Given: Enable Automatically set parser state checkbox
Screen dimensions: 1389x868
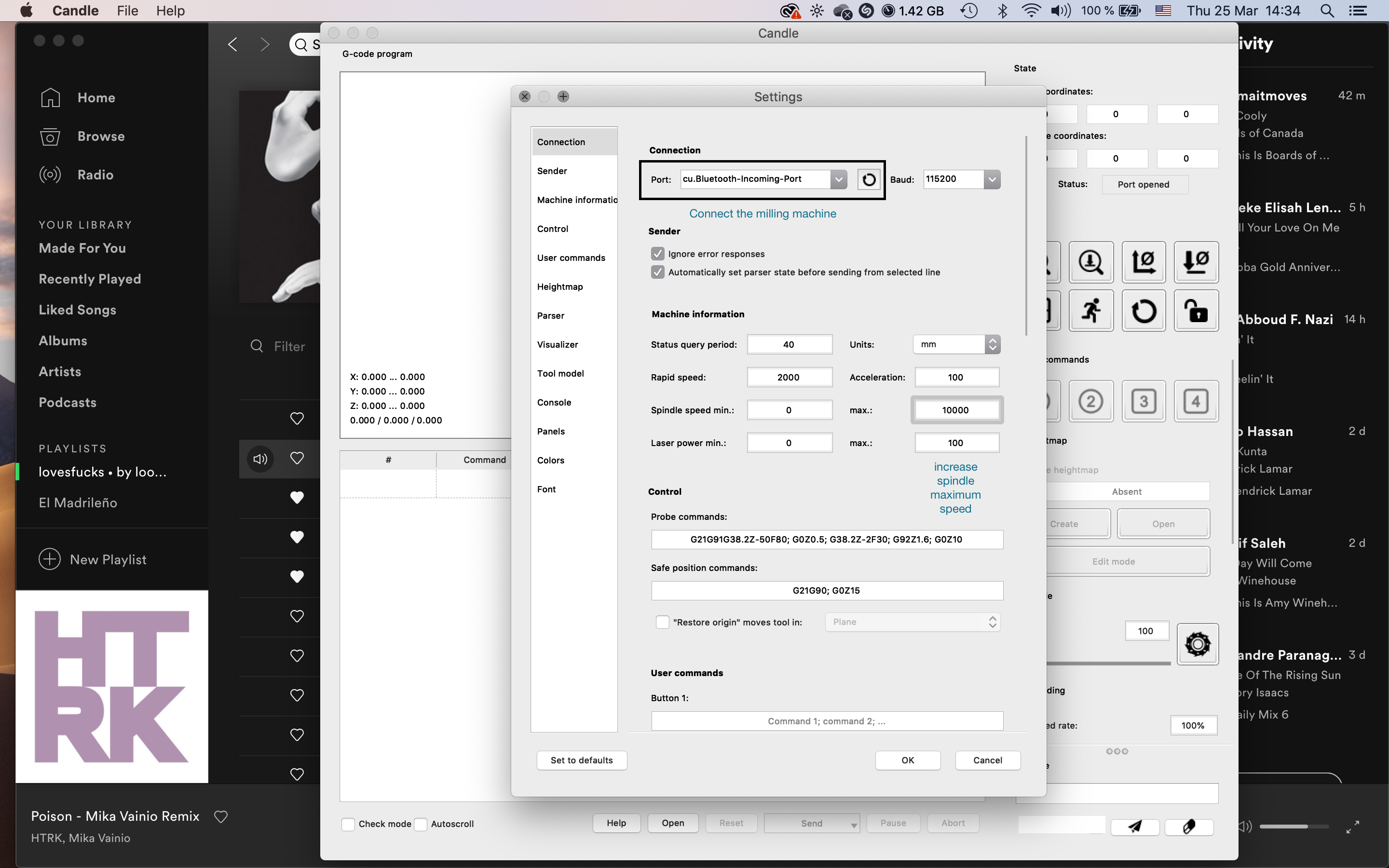Looking at the screenshot, I should (x=658, y=272).
